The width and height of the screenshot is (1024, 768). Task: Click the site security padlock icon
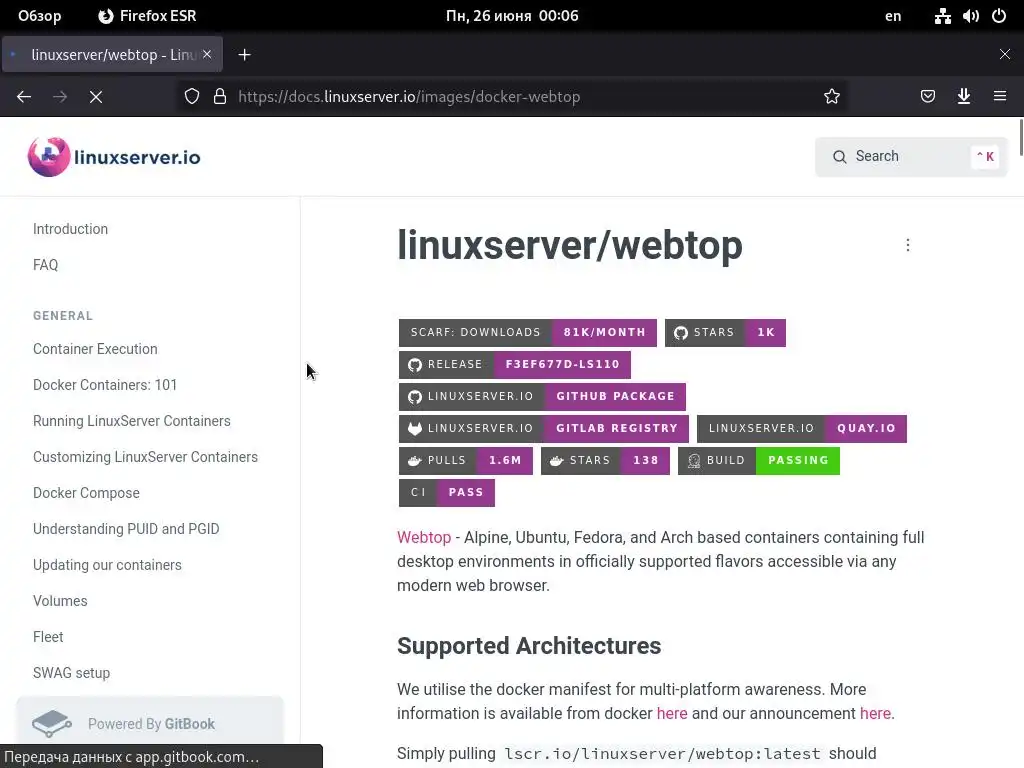[x=220, y=97]
